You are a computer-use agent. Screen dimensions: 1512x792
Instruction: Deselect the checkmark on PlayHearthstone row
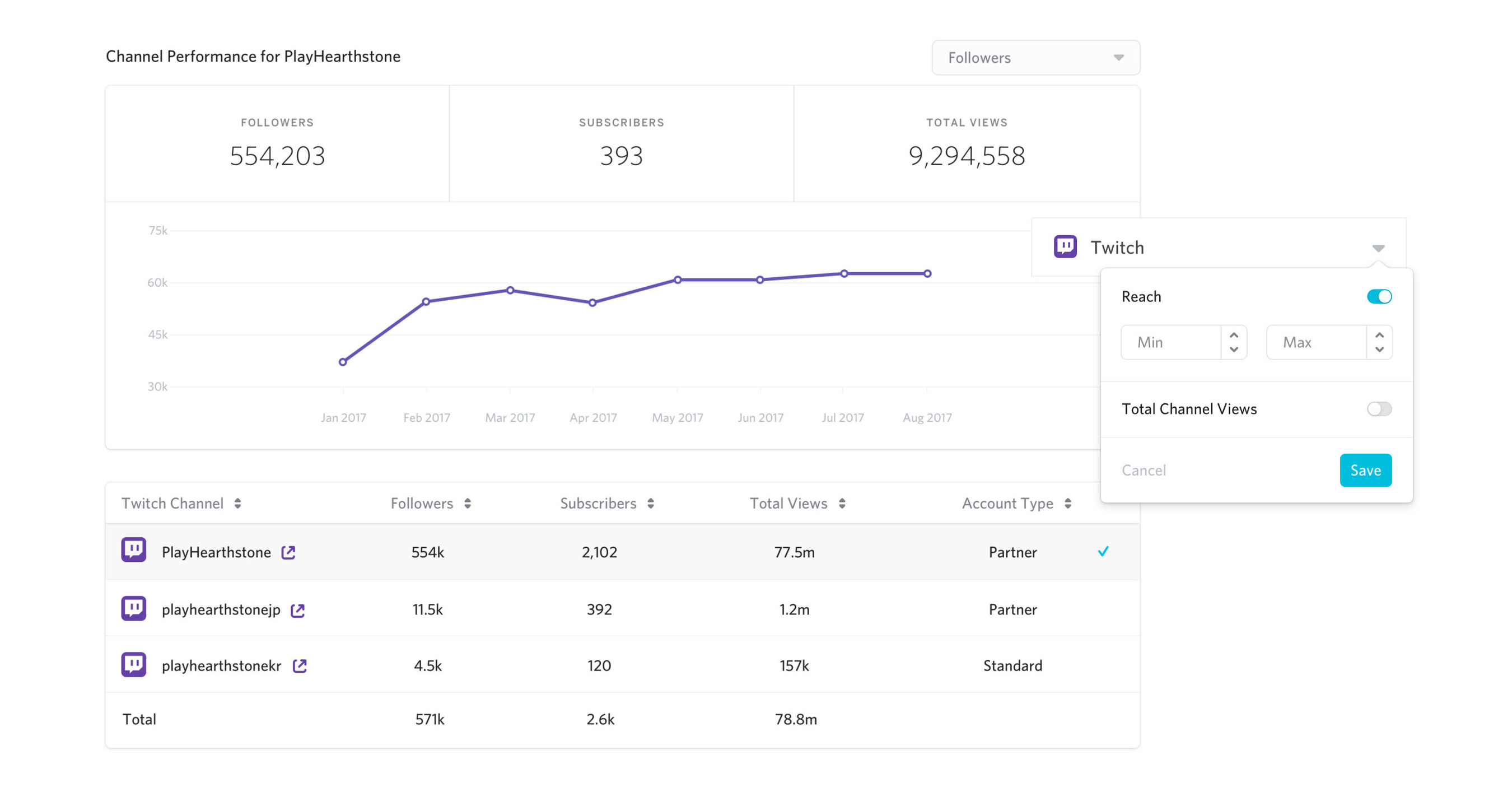[1104, 551]
